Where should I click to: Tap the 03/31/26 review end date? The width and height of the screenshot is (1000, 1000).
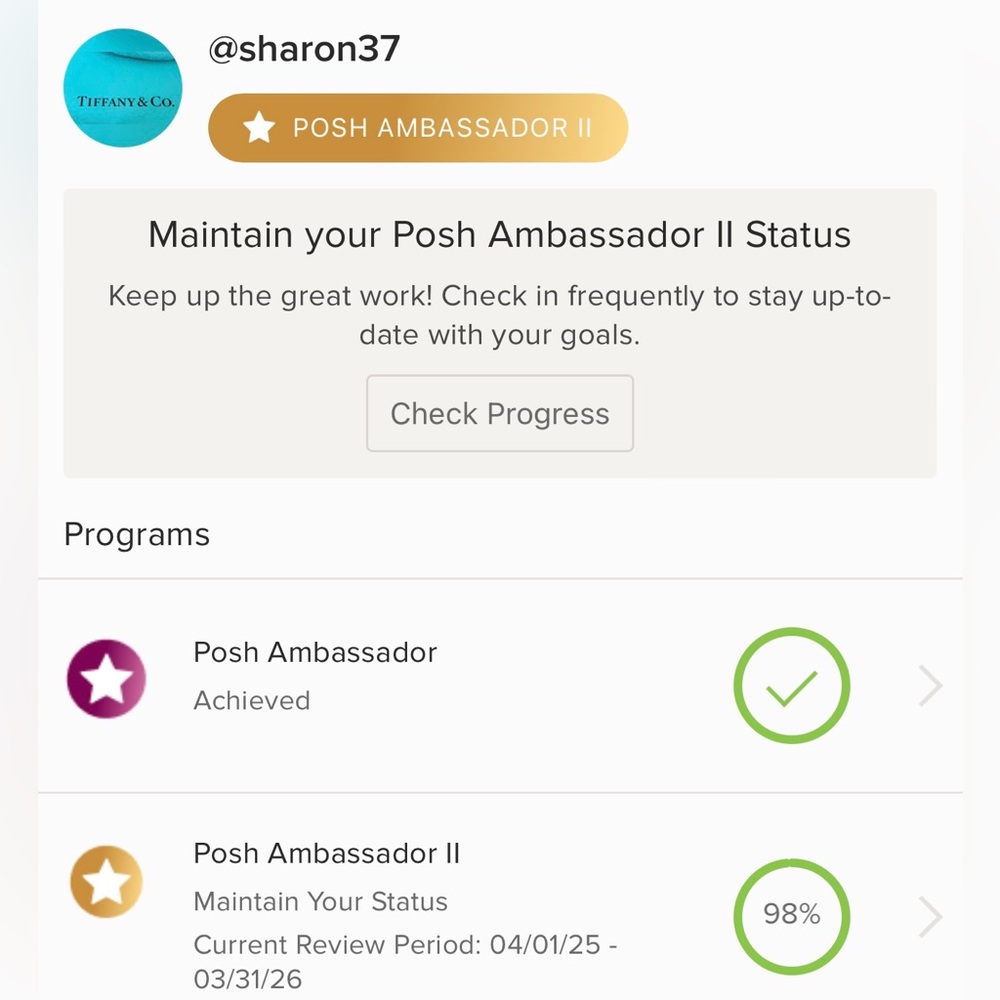(x=247, y=978)
